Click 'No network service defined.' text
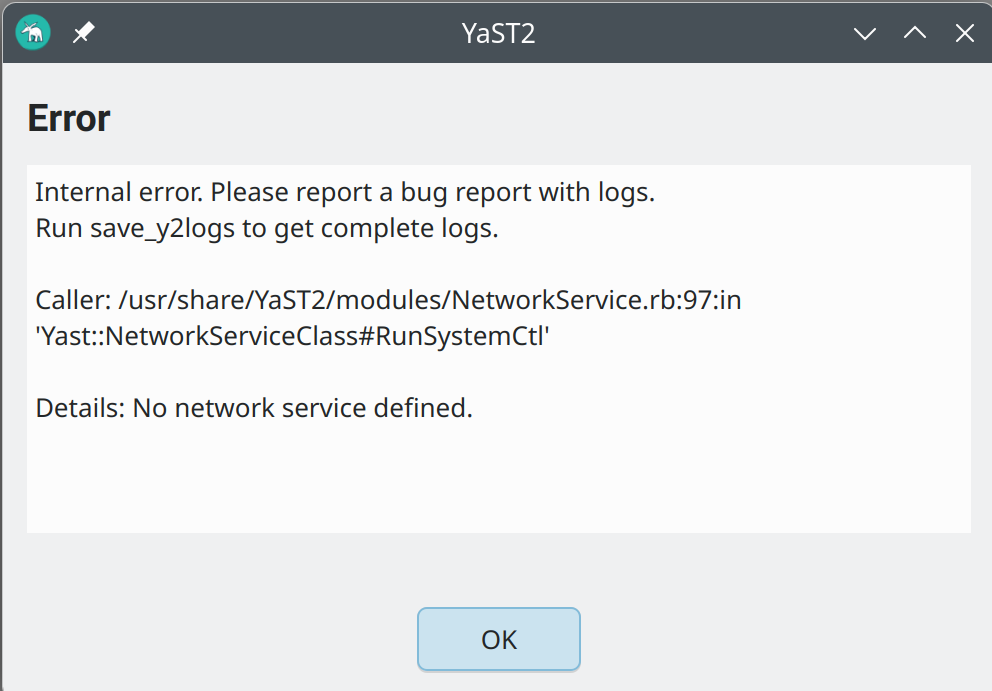This screenshot has width=992, height=691. point(302,408)
